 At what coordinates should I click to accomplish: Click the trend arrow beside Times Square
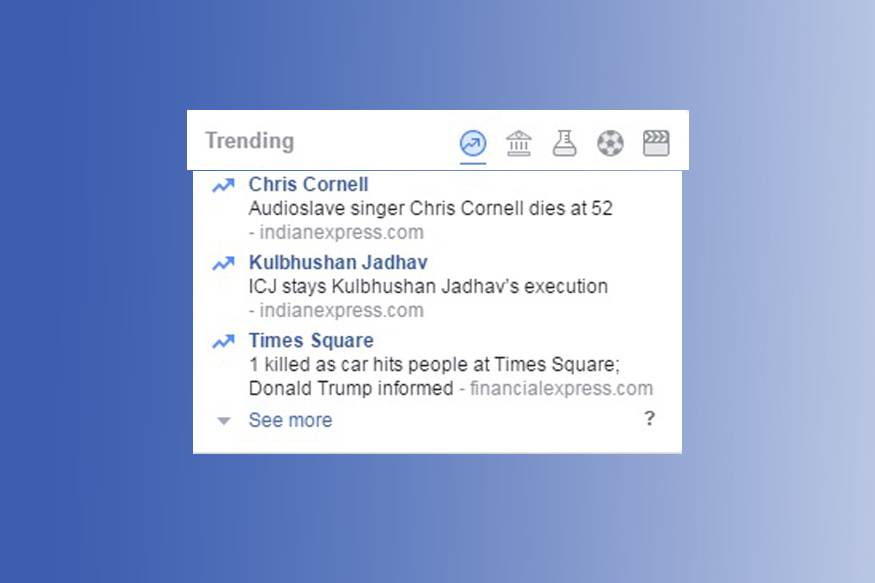[223, 342]
